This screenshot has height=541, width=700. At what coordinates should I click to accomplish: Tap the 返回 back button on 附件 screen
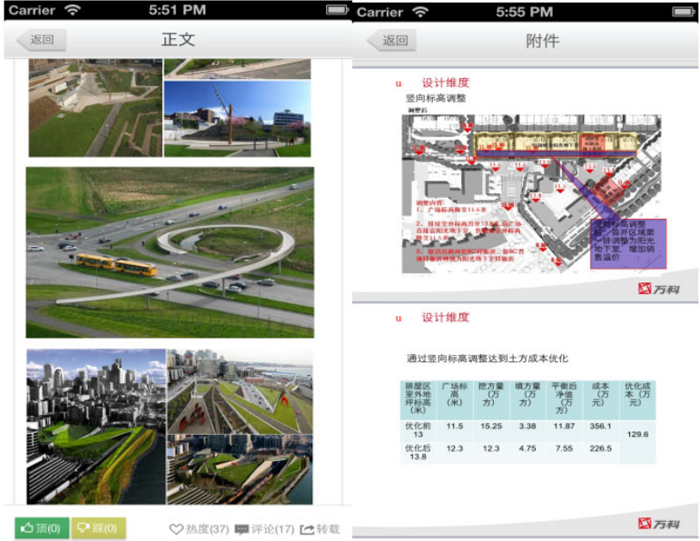point(391,41)
